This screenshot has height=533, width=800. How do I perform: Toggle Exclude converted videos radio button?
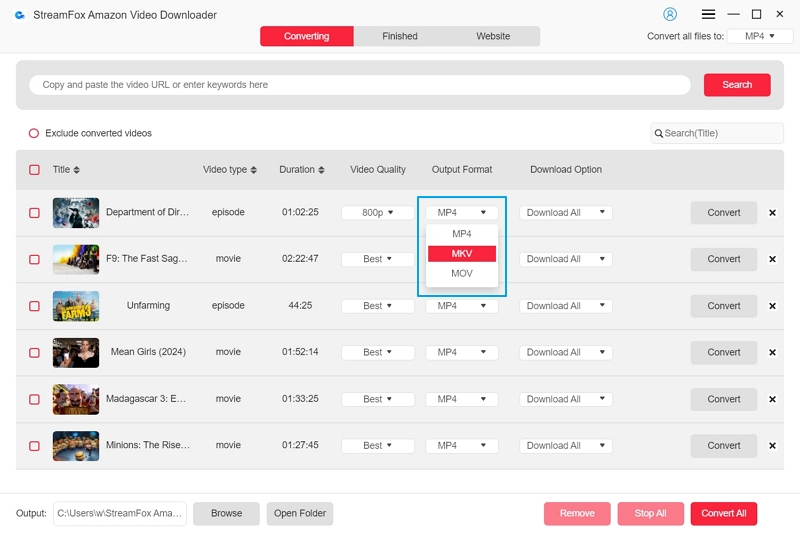pos(34,134)
